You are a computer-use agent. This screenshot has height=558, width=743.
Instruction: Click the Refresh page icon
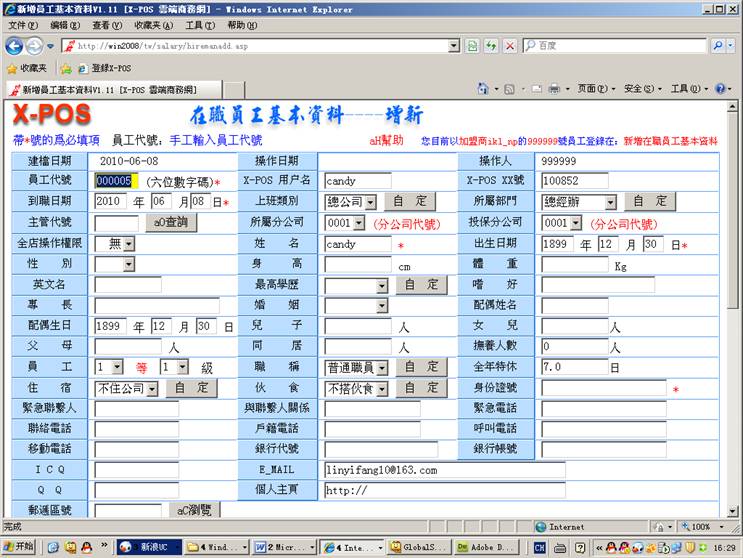click(x=490, y=46)
